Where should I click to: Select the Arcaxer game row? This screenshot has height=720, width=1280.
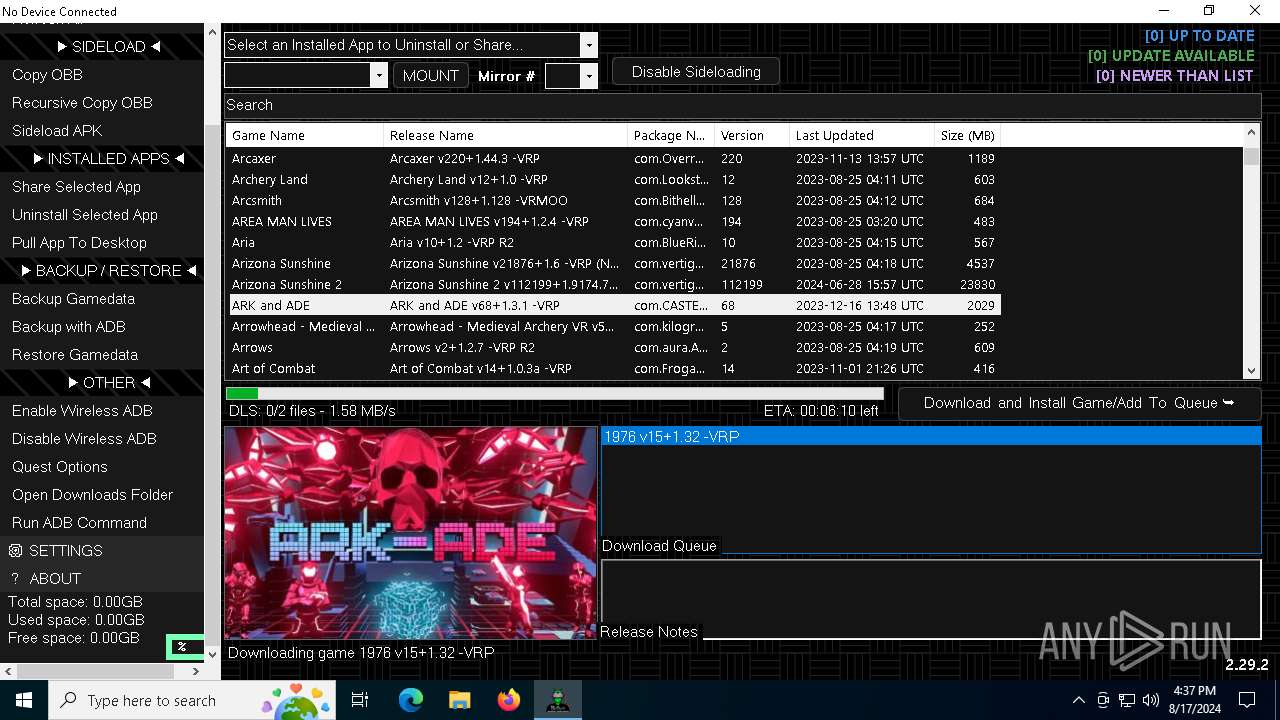click(613, 158)
